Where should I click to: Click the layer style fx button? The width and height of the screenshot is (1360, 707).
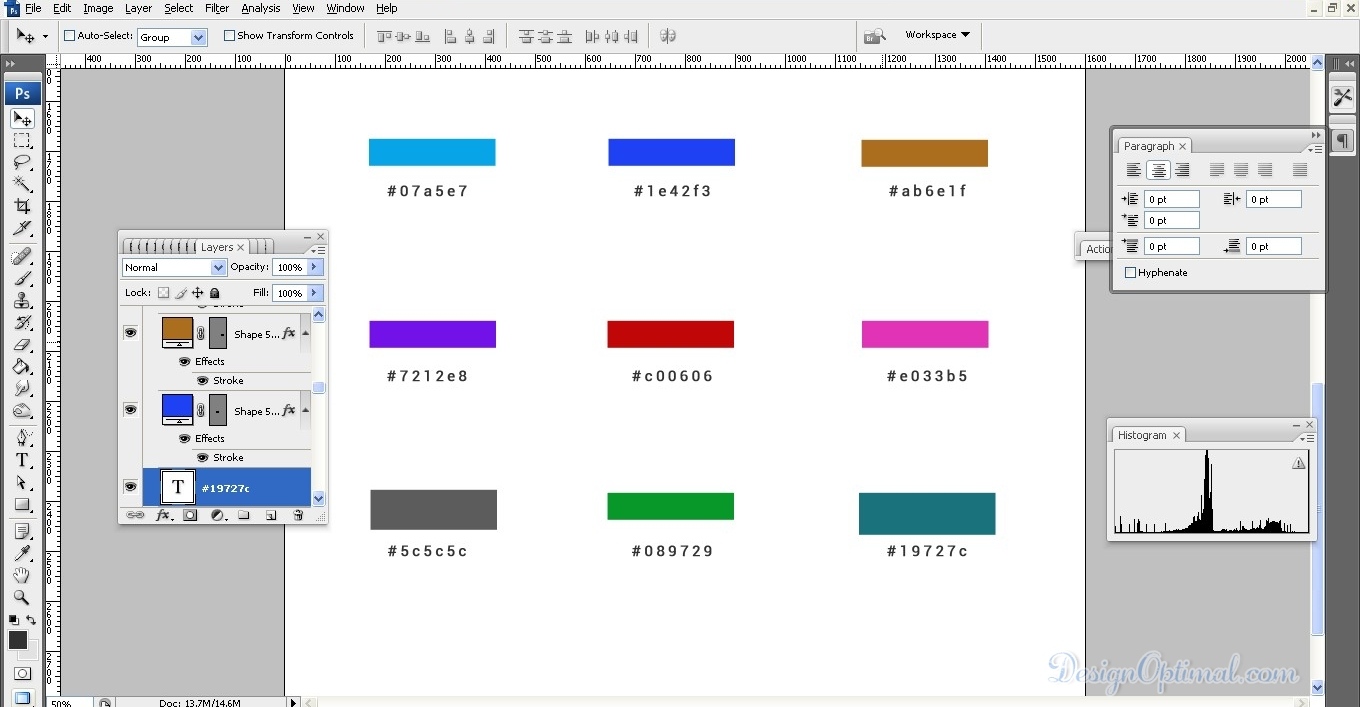[x=163, y=515]
